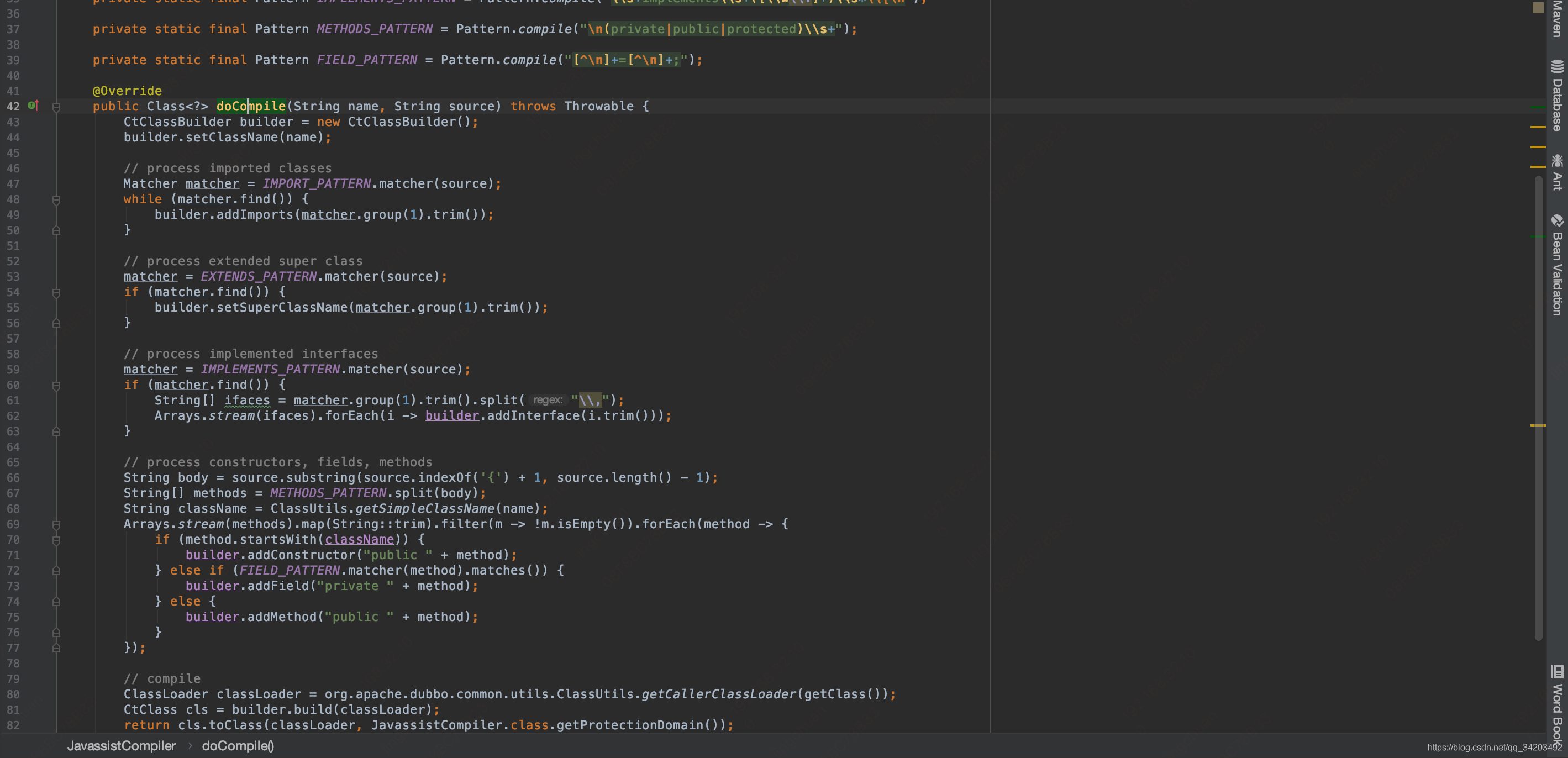
Task: Place cursor on doCompile method name
Action: click(251, 106)
